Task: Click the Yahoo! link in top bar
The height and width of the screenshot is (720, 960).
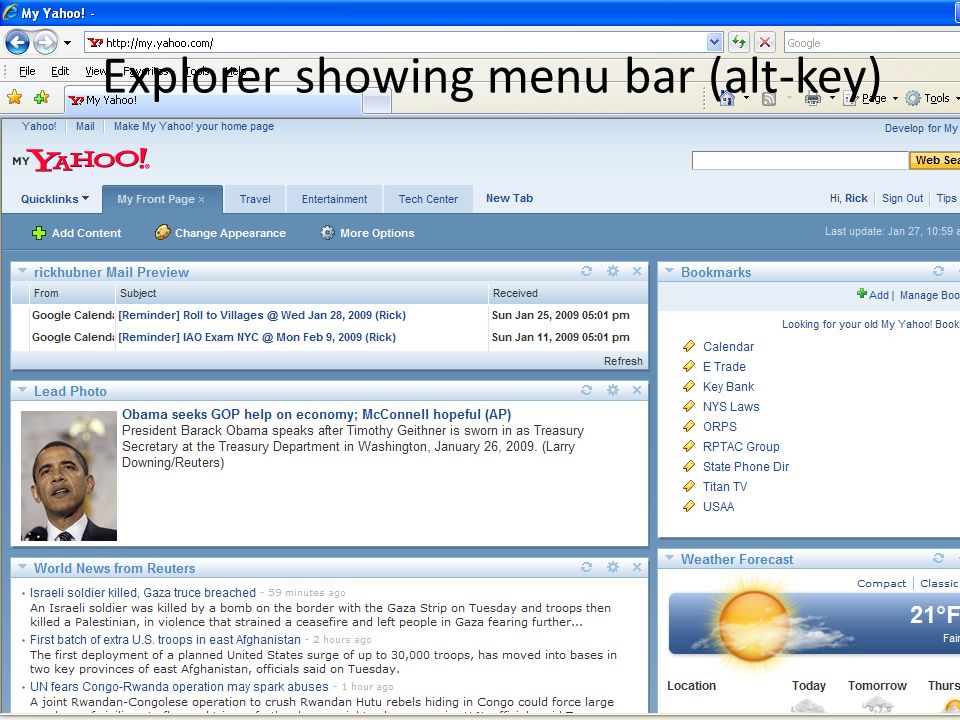Action: pyautogui.click(x=39, y=126)
